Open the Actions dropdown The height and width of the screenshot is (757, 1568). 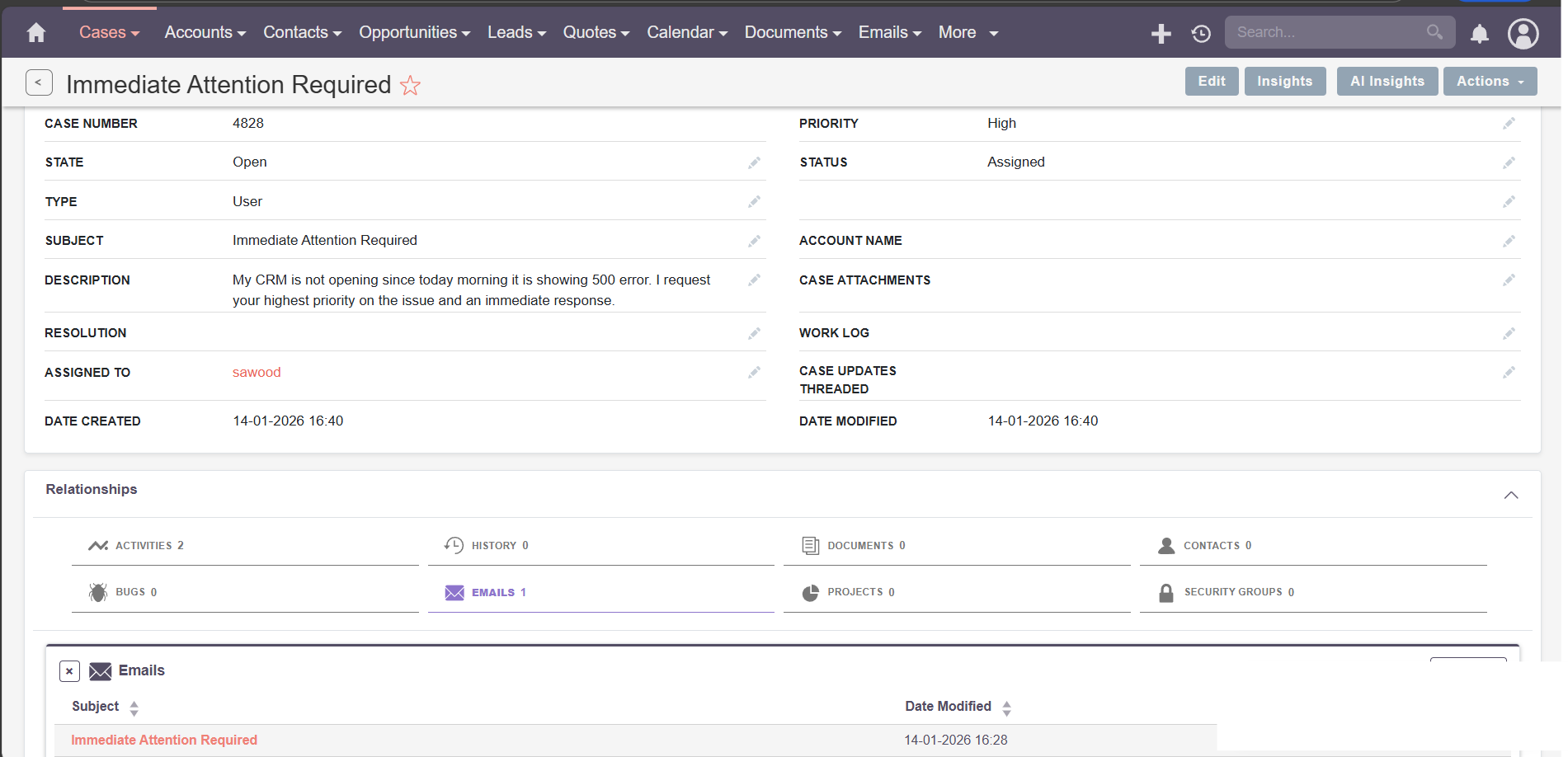point(1490,81)
